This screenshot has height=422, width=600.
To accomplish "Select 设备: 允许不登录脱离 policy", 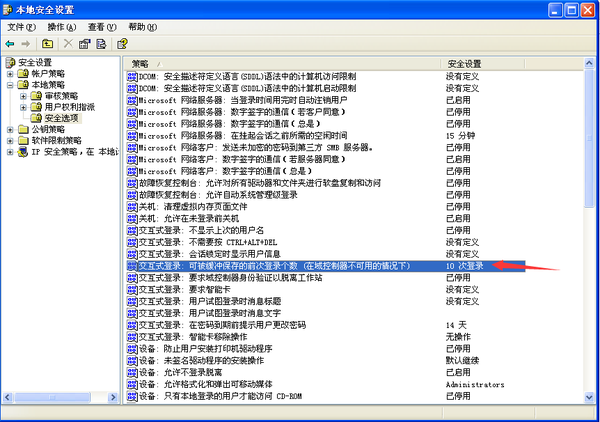I will tap(180, 373).
